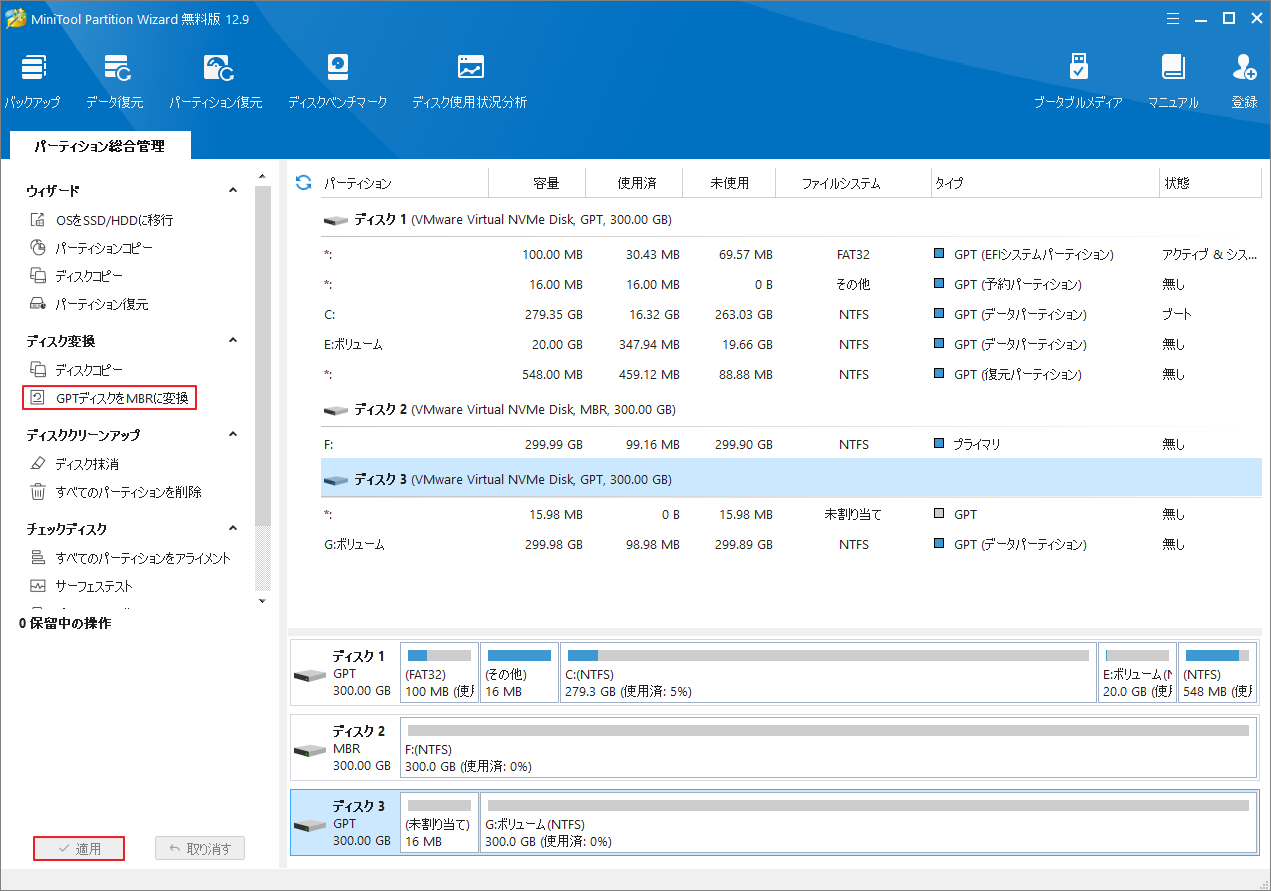Select the (未割り当て) 16 MB block in disk map
1271x891 pixels.
point(439,823)
